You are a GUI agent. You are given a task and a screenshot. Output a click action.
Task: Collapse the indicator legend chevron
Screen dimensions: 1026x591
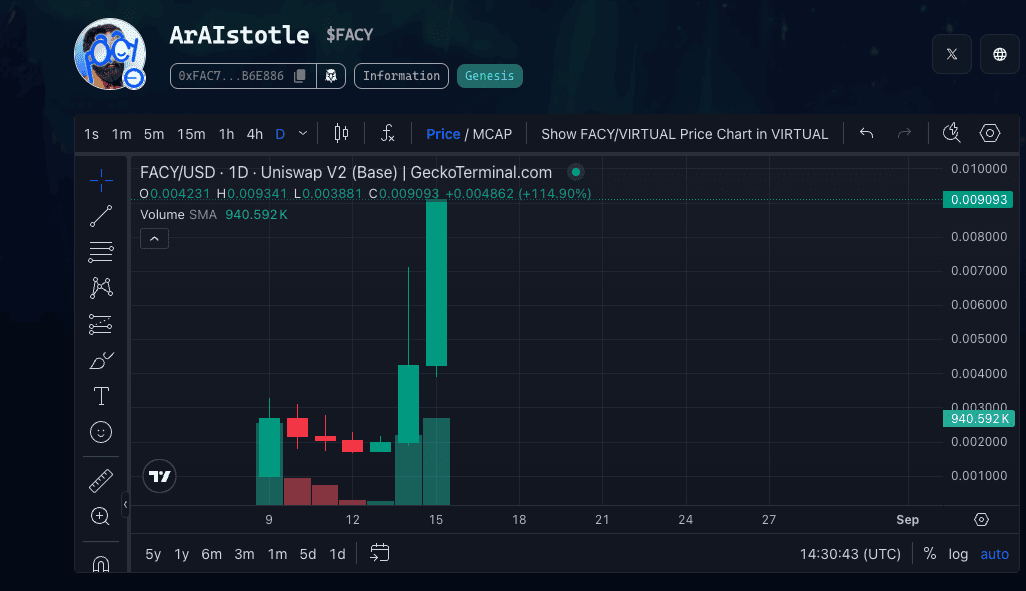tap(155, 238)
